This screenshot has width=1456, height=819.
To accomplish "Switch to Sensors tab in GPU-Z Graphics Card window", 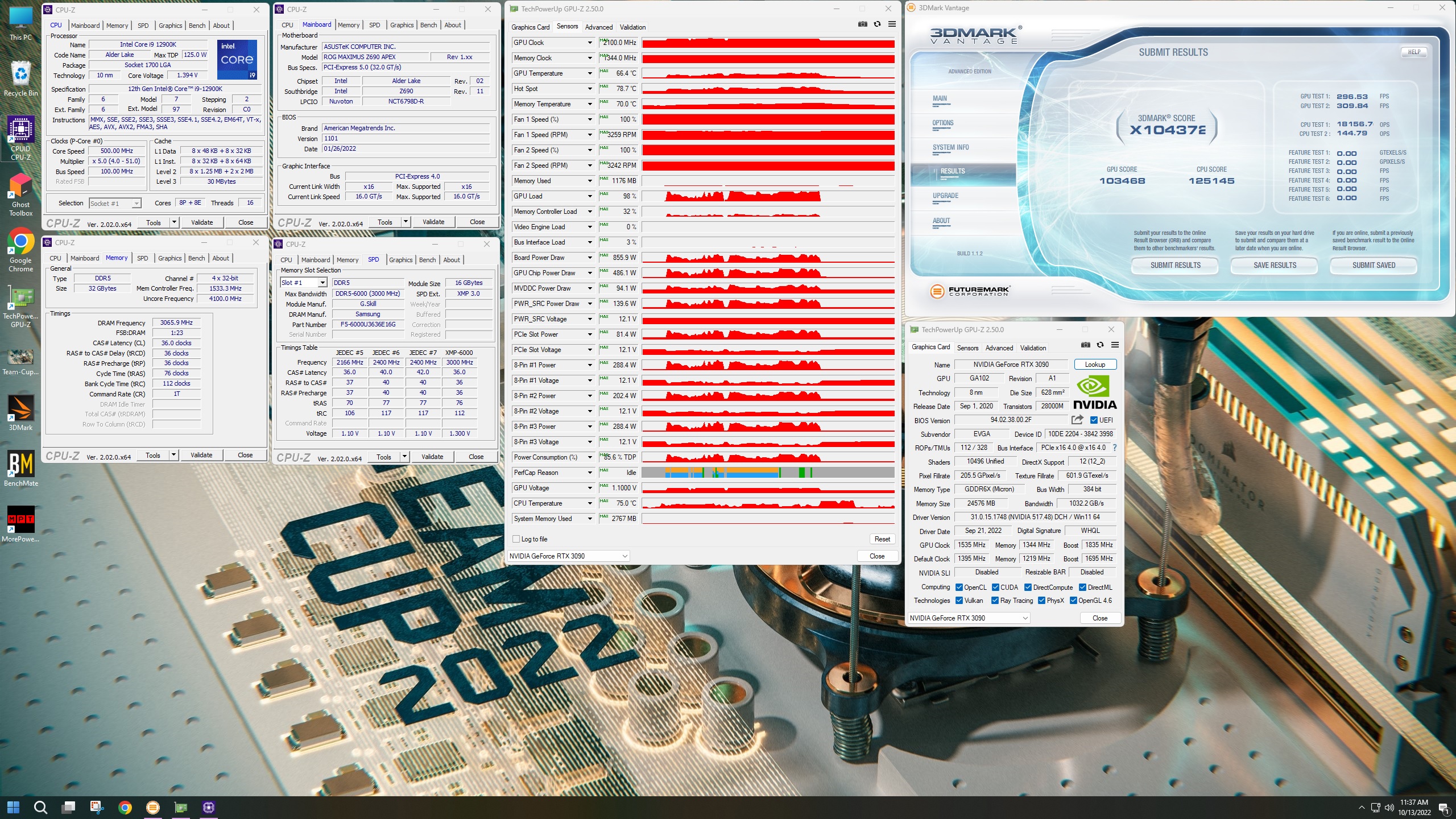I will [x=967, y=348].
